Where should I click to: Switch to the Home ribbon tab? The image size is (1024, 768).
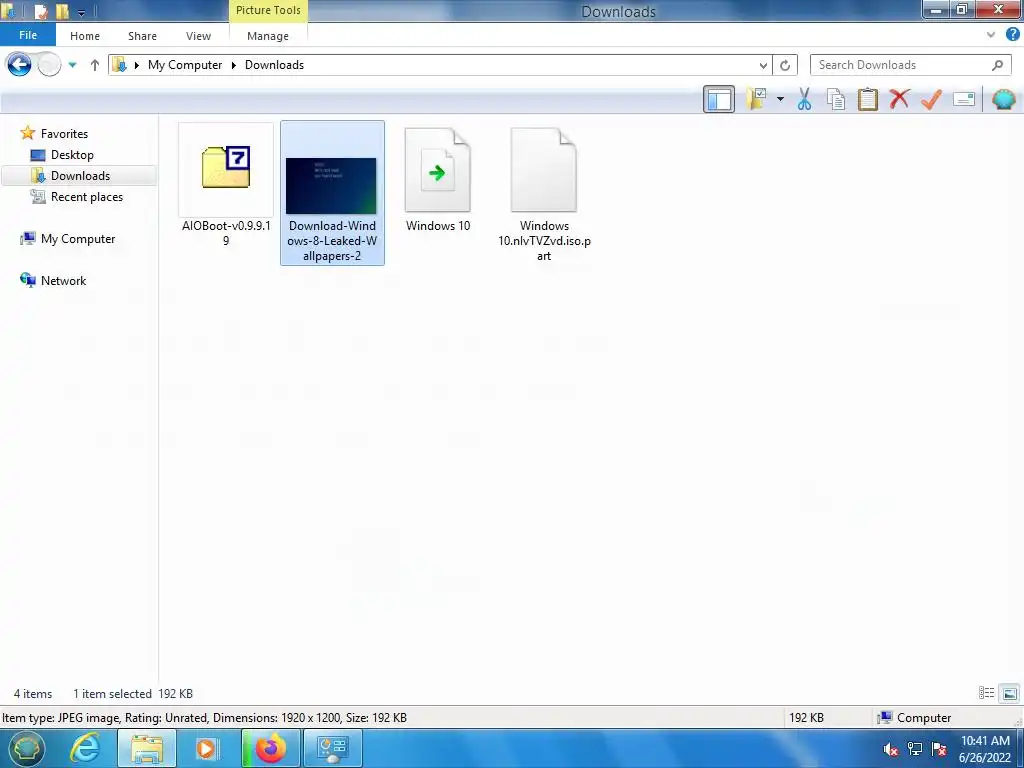coord(85,36)
